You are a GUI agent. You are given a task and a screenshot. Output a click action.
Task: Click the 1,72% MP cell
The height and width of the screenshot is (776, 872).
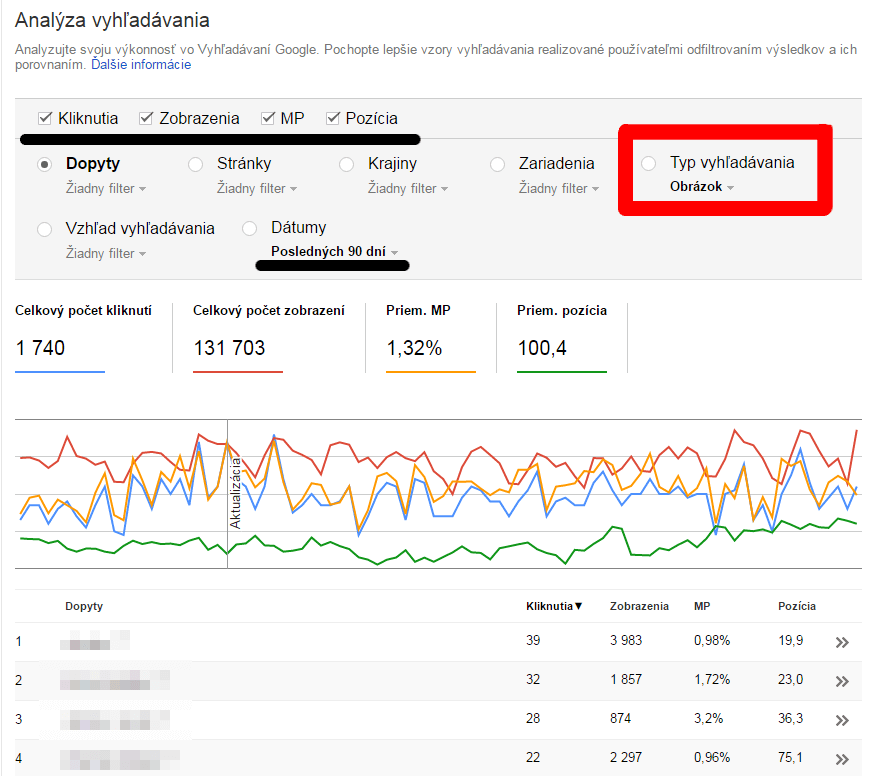tap(712, 679)
